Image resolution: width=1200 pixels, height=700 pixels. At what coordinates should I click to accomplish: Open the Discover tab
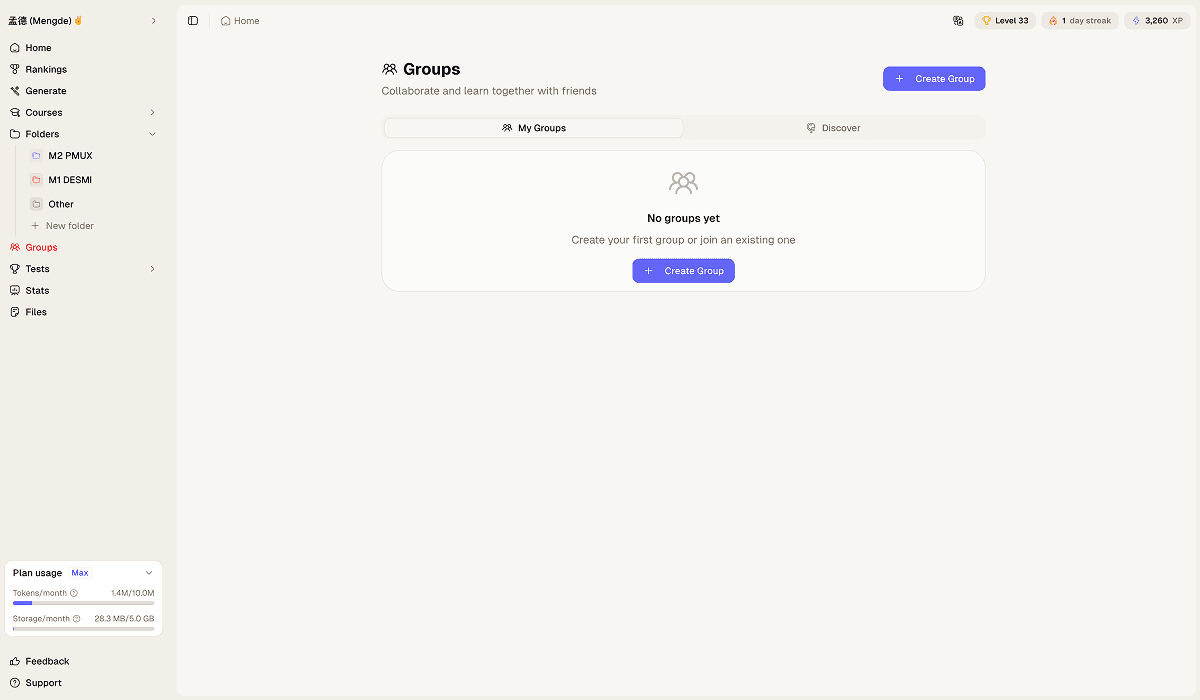click(833, 127)
